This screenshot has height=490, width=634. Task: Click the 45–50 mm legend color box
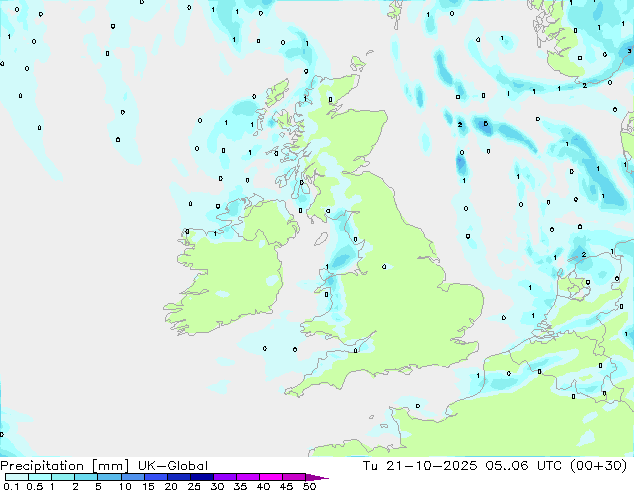(294, 477)
